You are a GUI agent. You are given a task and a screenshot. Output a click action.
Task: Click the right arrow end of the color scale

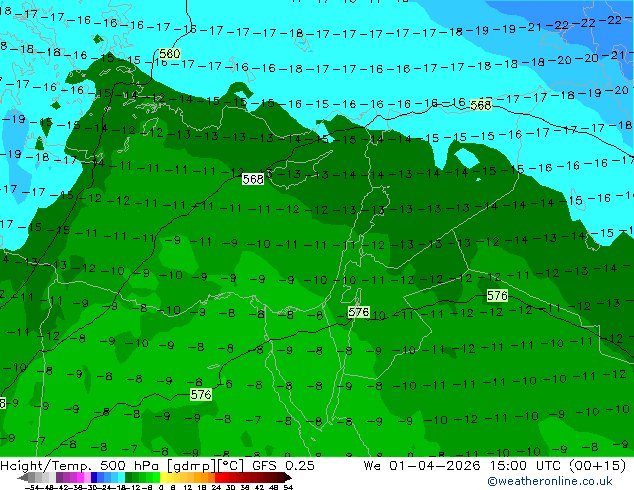(x=288, y=477)
